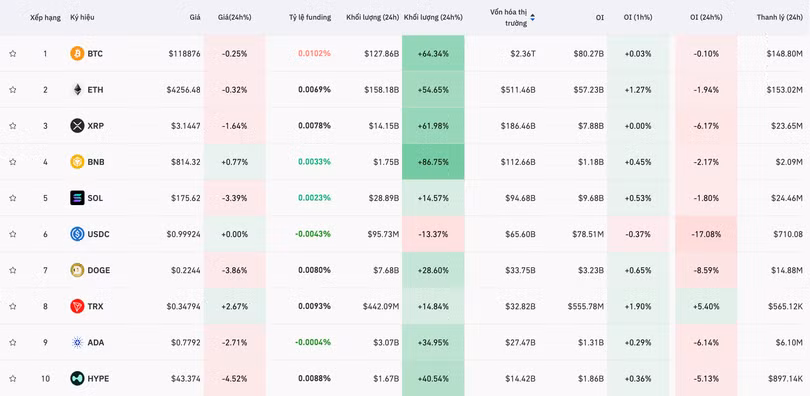Mark ADA as favorite with star

(12, 342)
